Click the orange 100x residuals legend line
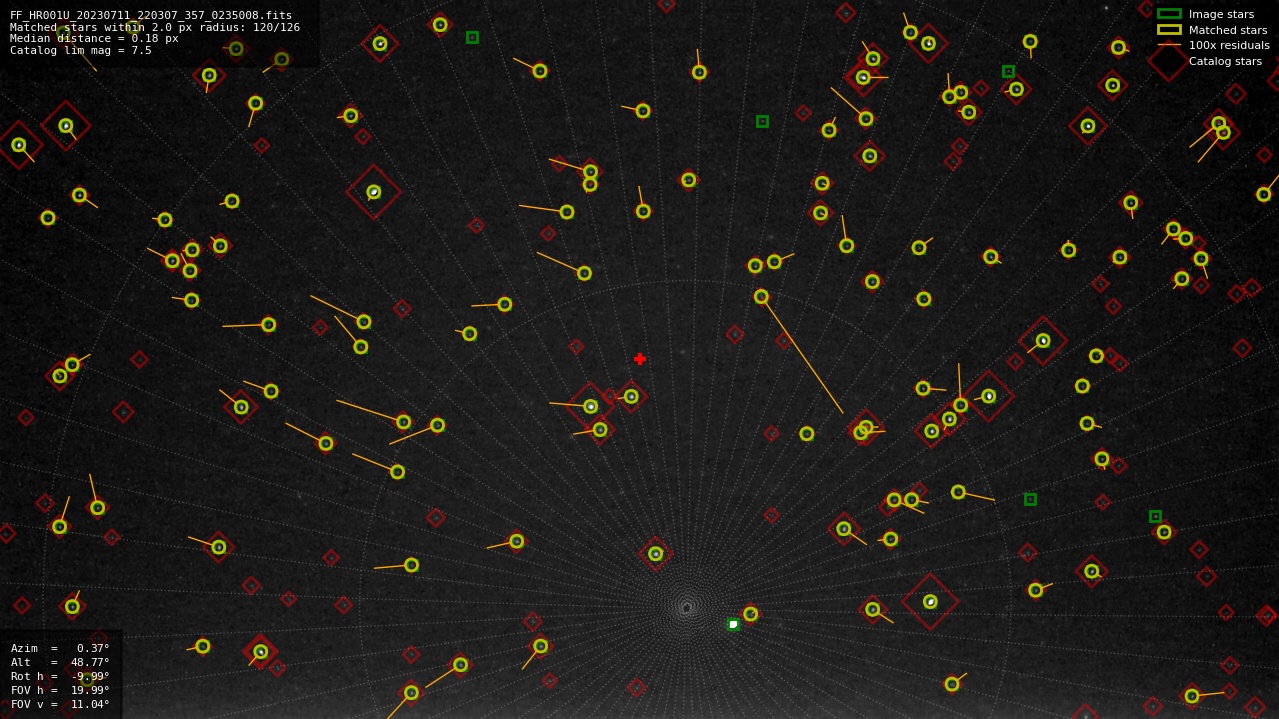Viewport: 1279px width, 719px height. tap(1169, 45)
